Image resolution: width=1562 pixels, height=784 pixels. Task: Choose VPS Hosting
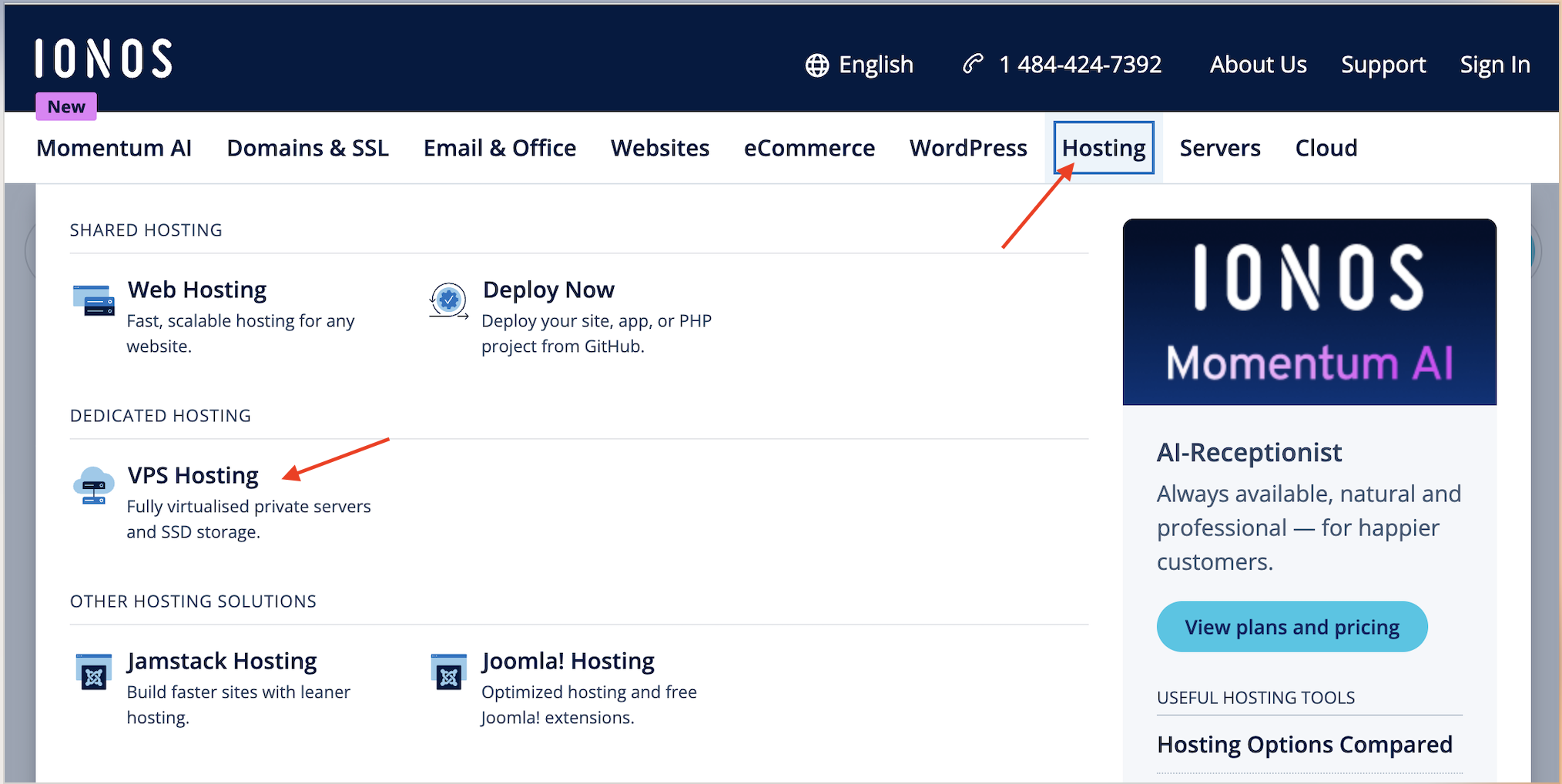[193, 475]
